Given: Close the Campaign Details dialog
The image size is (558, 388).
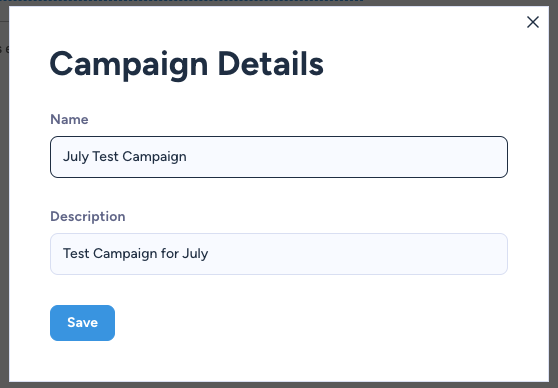Looking at the screenshot, I should tap(533, 22).
